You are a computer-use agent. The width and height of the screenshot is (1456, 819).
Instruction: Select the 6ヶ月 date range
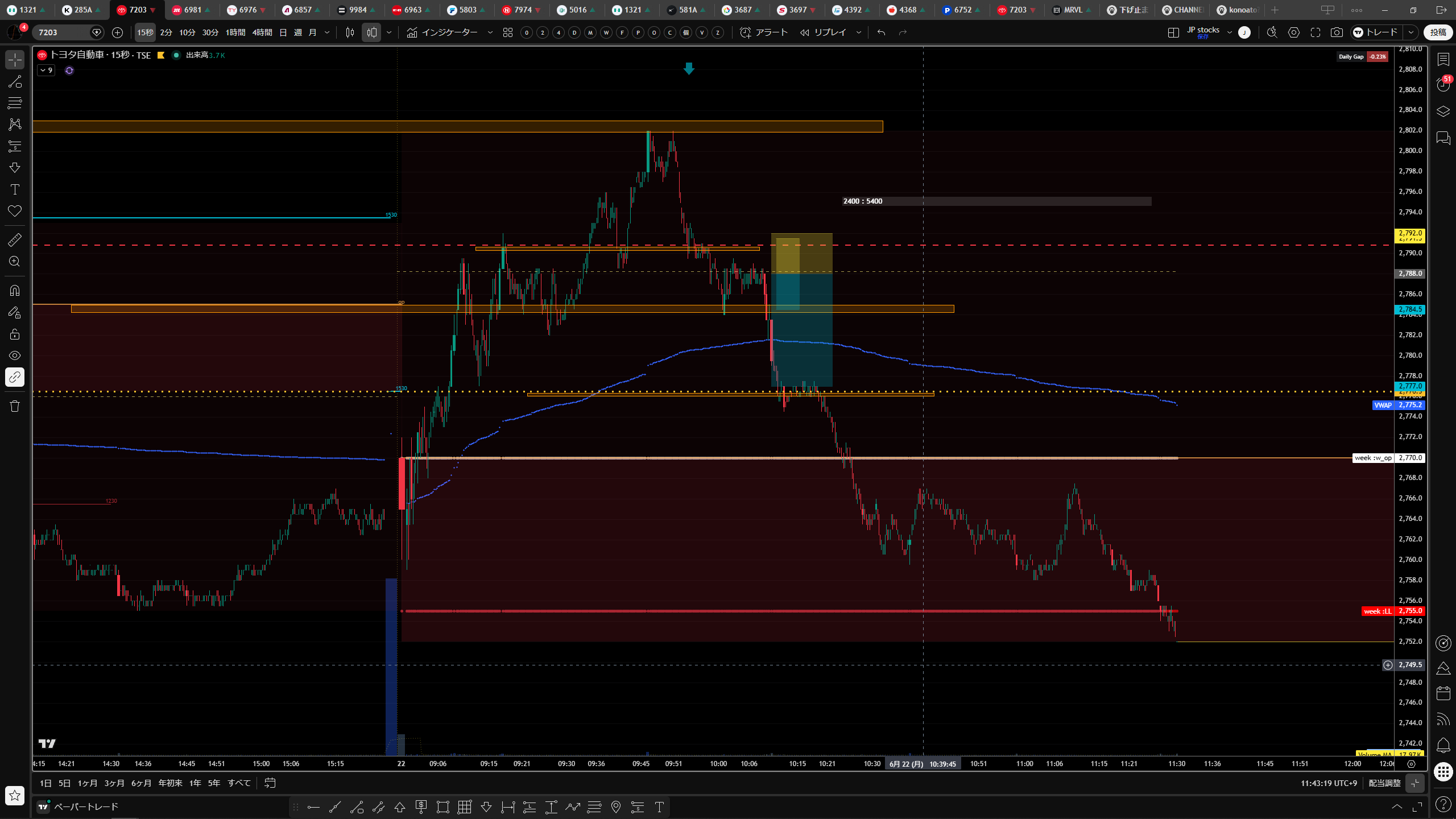coord(141,783)
